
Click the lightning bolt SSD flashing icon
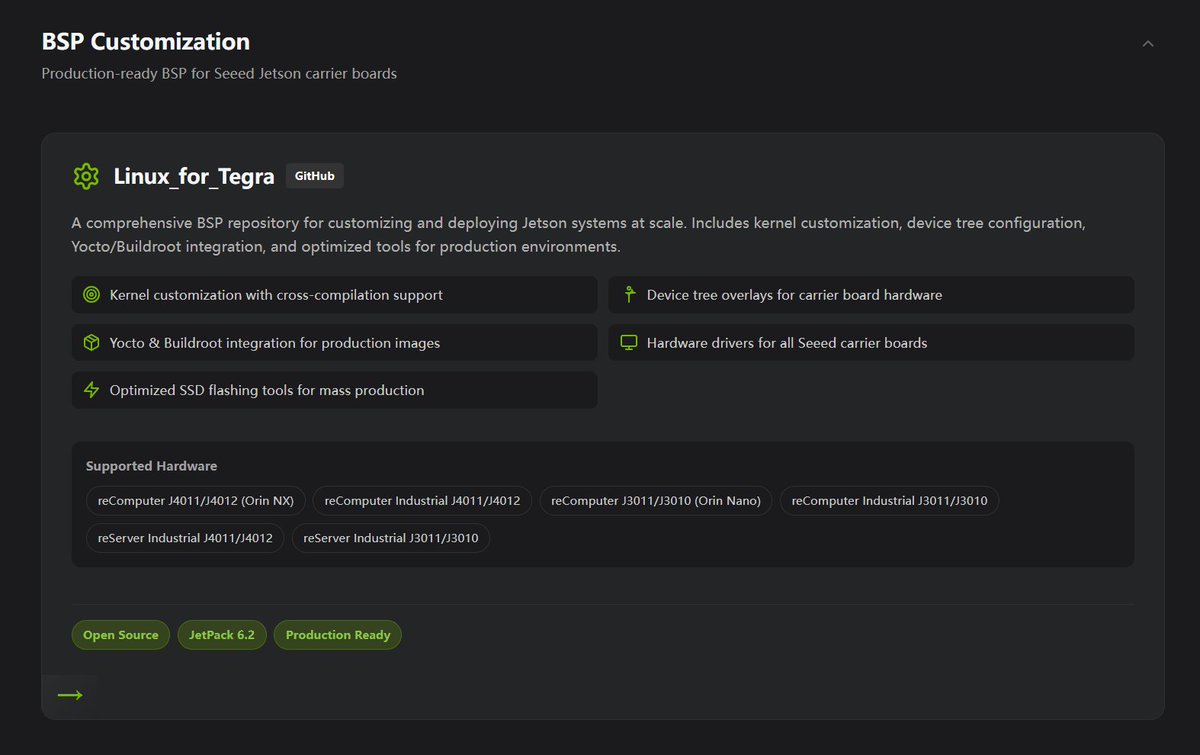92,390
